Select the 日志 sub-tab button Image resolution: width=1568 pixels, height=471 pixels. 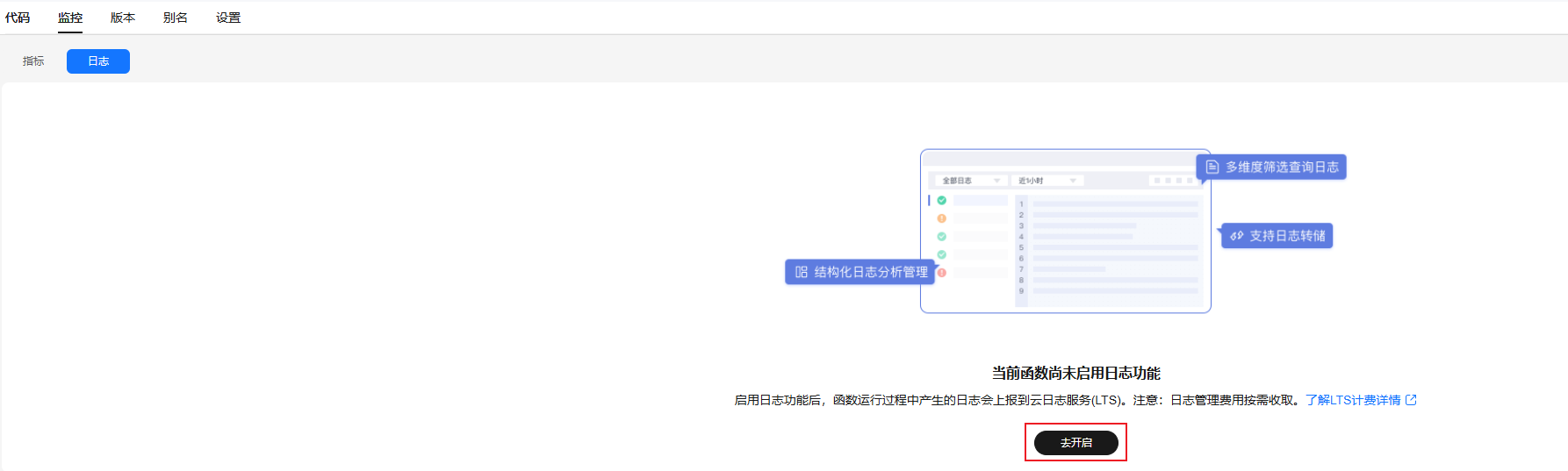pyautogui.click(x=98, y=61)
